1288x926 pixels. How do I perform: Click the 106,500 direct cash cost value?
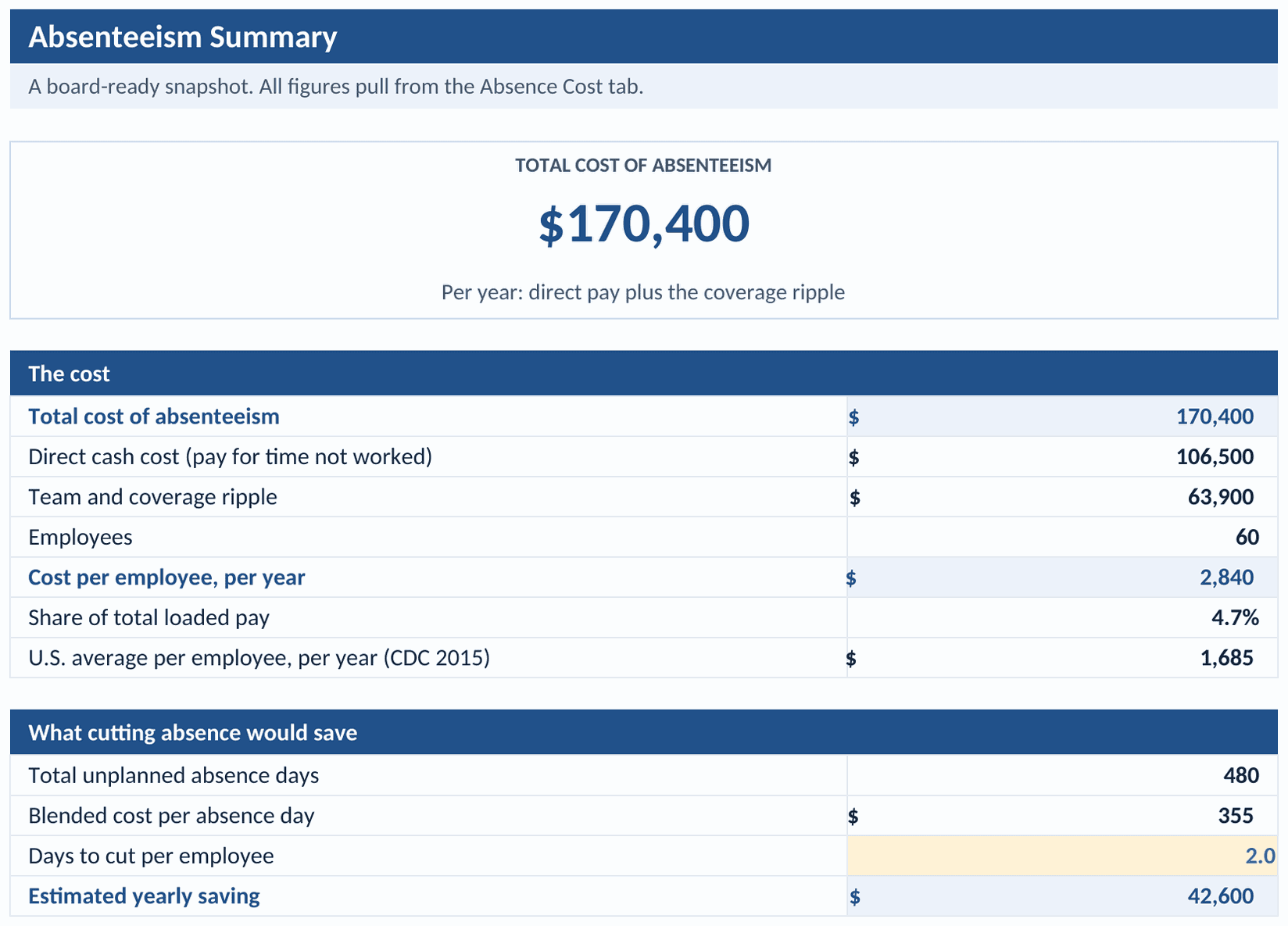tap(1215, 456)
